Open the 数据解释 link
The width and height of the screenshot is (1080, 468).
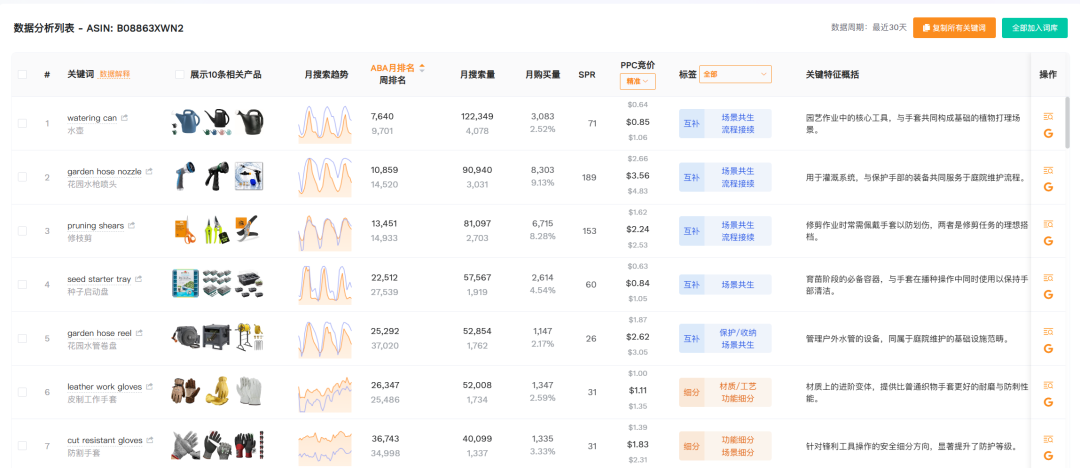tap(115, 74)
